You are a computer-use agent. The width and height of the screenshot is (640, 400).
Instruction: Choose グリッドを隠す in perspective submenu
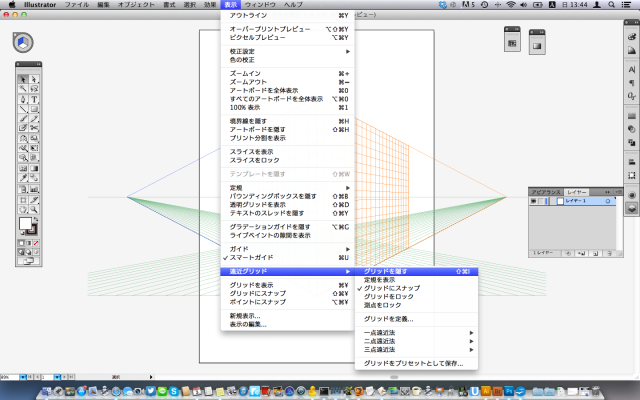[416, 271]
